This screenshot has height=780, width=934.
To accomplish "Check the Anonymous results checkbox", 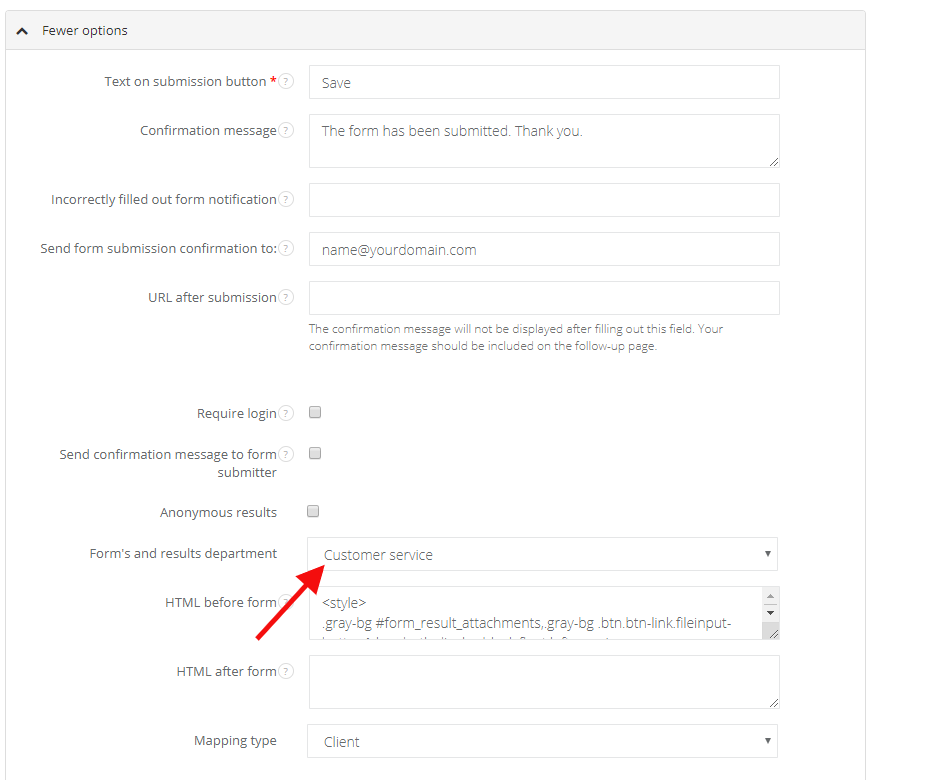I will [314, 511].
